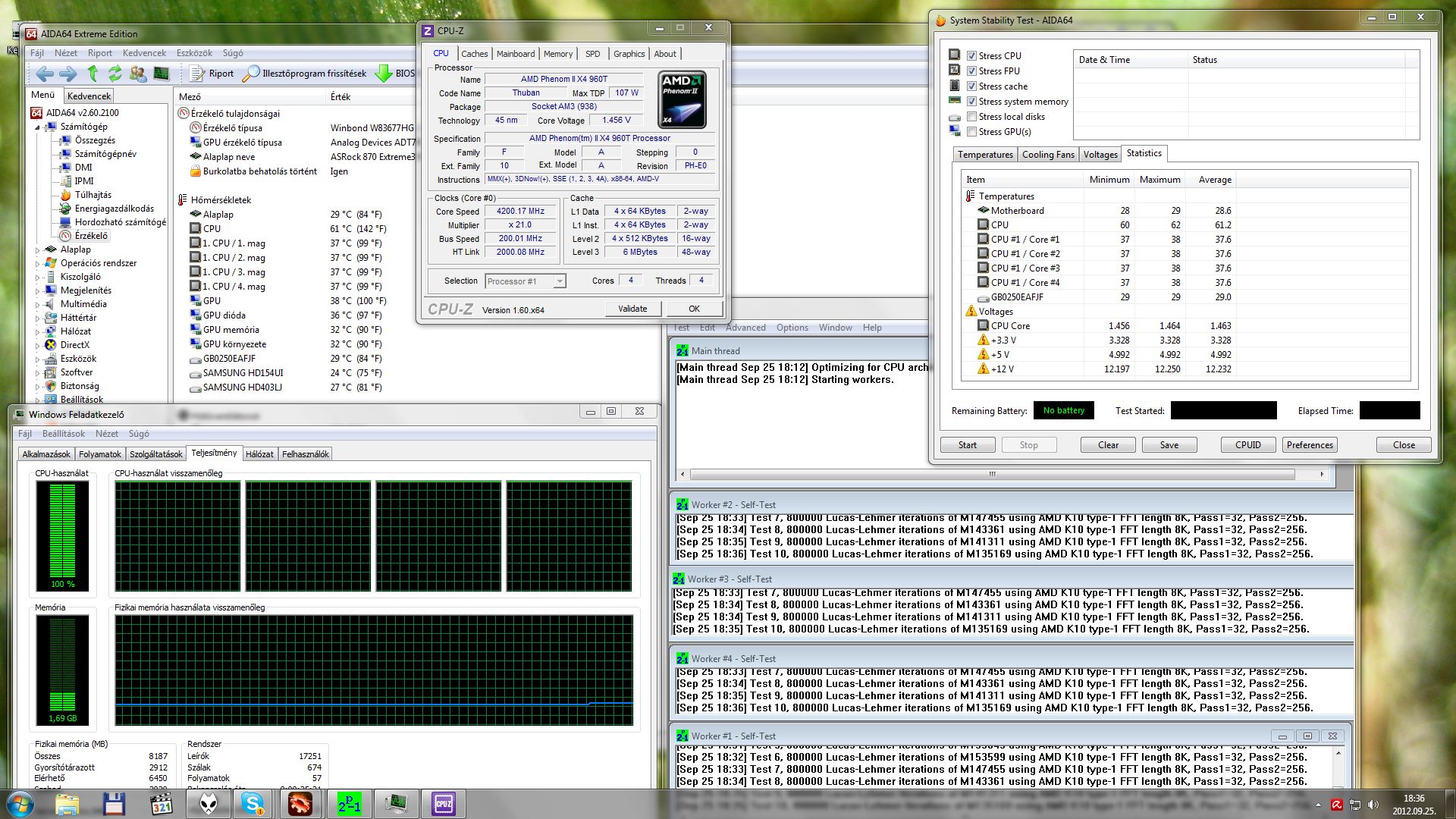
Task: Open Preferences in Stability Test
Action: click(1310, 445)
